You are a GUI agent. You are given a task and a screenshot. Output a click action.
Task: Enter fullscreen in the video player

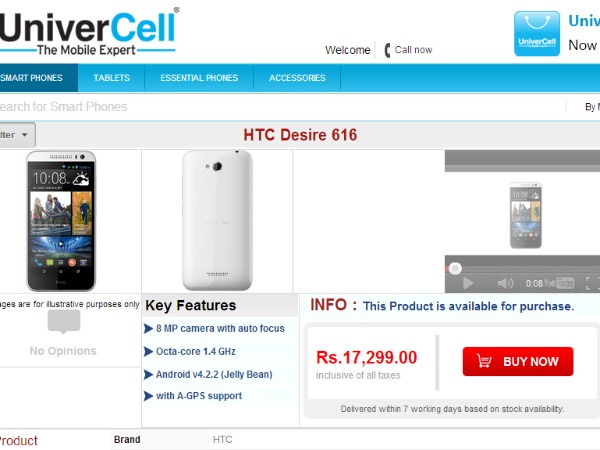coord(592,284)
